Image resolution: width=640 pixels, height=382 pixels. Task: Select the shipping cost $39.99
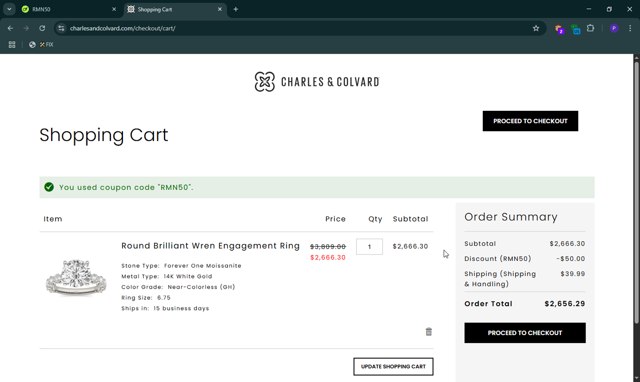pos(573,273)
